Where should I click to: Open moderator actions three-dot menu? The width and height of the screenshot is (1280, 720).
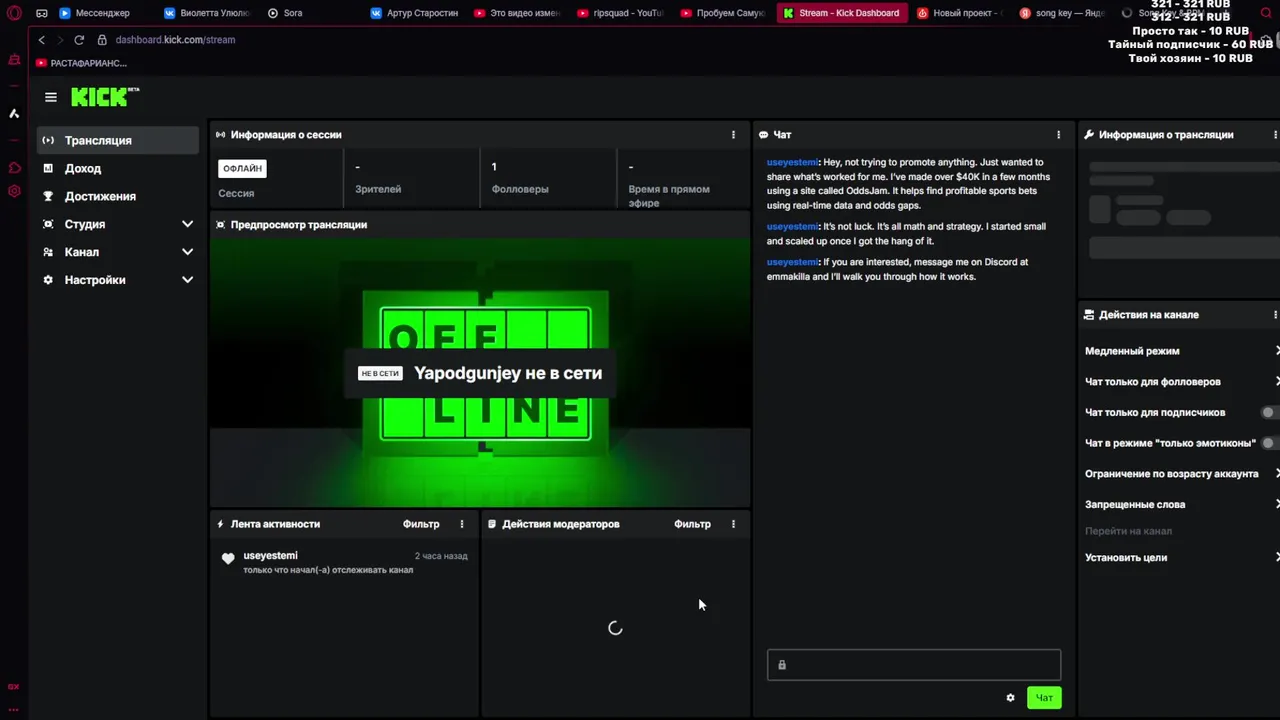point(733,524)
